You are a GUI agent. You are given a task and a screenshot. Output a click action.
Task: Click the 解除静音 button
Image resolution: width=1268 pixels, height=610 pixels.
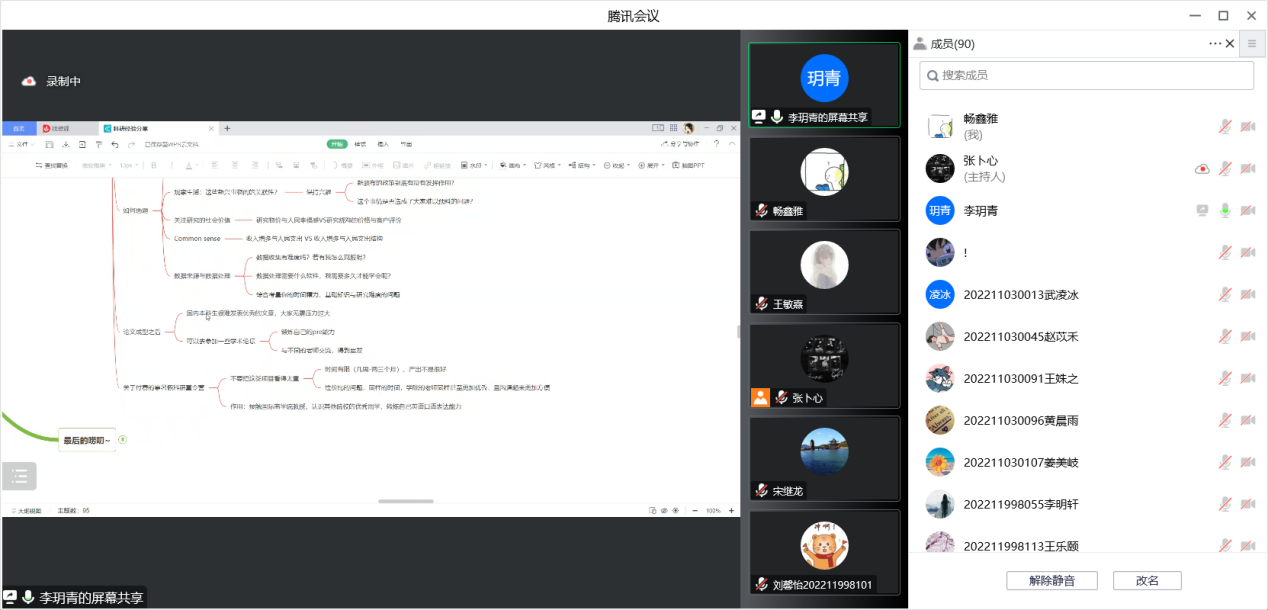(1051, 581)
